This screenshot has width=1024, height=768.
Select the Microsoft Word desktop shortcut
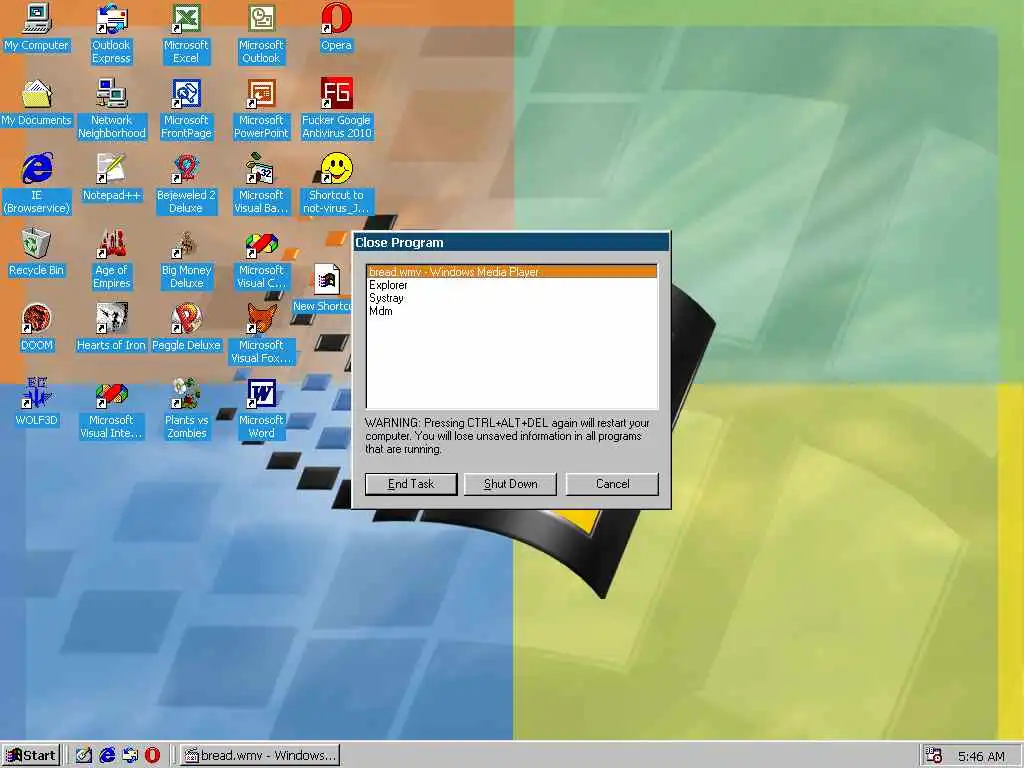click(x=261, y=409)
